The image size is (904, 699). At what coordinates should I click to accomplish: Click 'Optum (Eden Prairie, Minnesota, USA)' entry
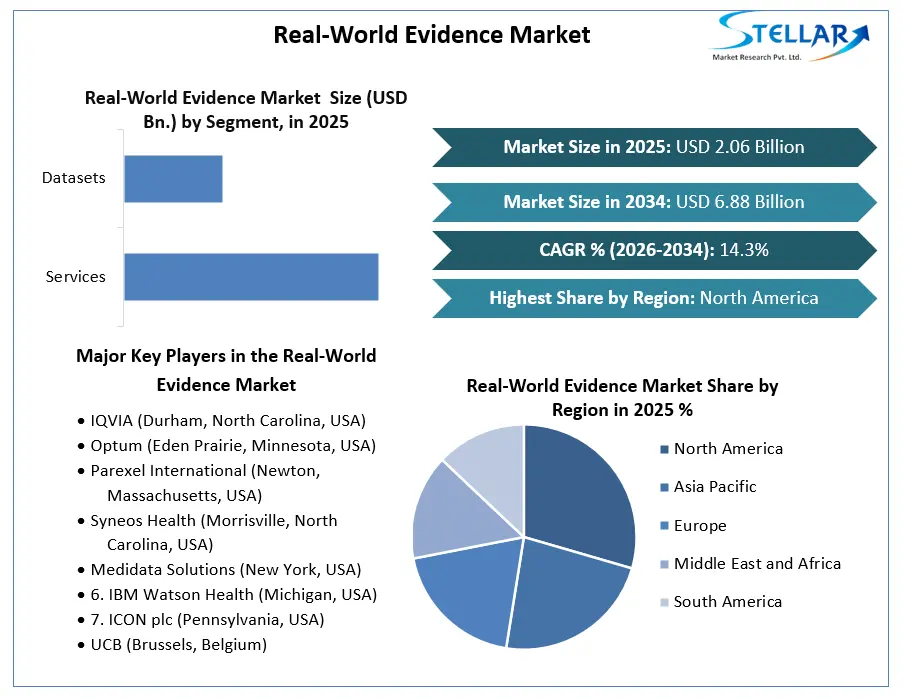227,446
